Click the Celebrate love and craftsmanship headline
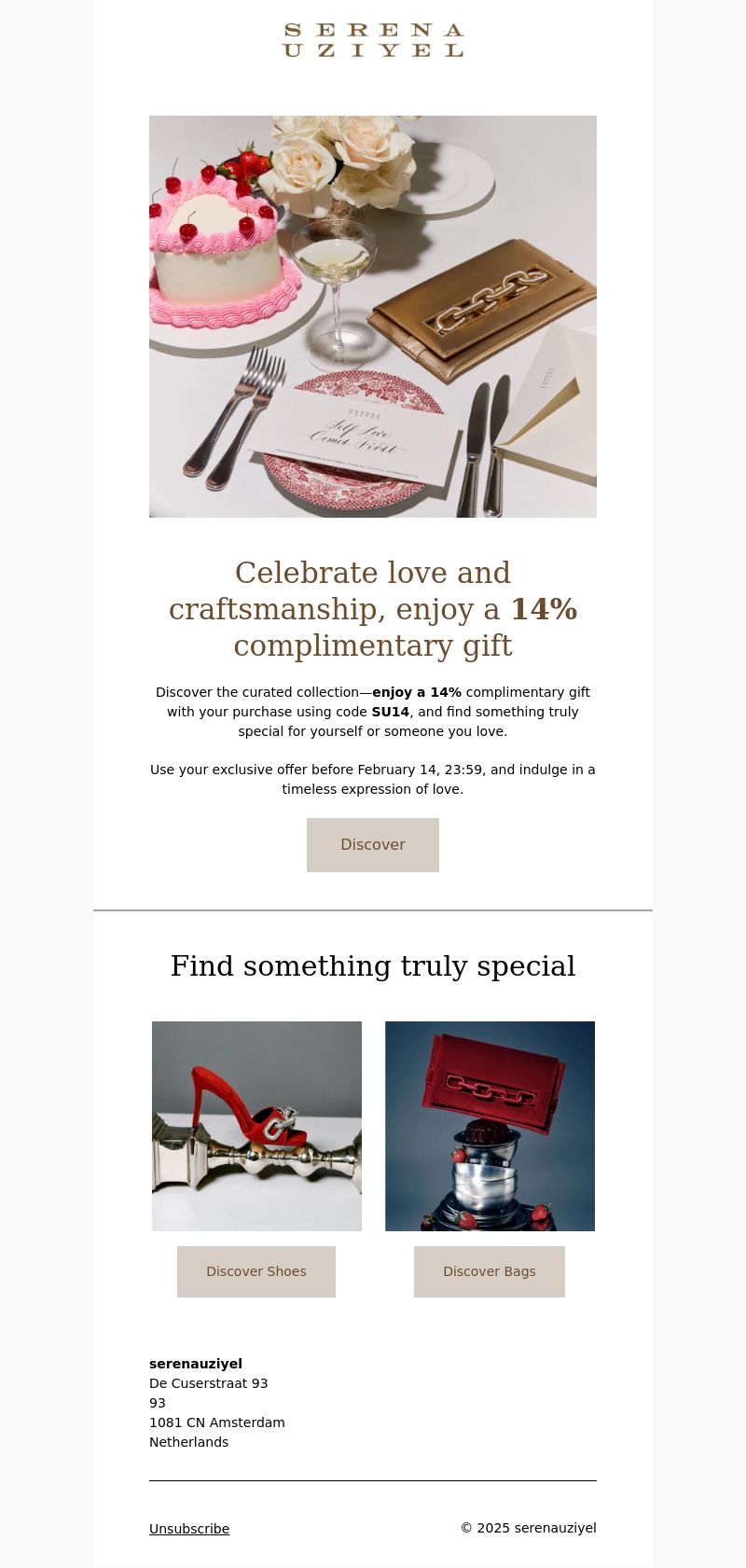Viewport: 746px width, 1568px height. [373, 608]
